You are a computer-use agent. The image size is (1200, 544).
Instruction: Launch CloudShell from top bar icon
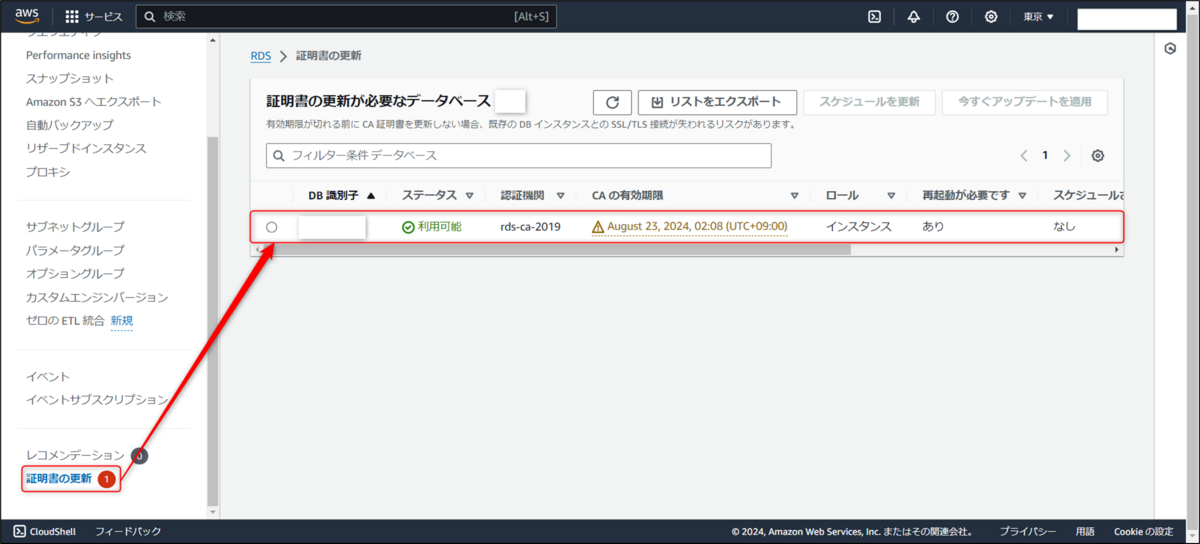[874, 17]
